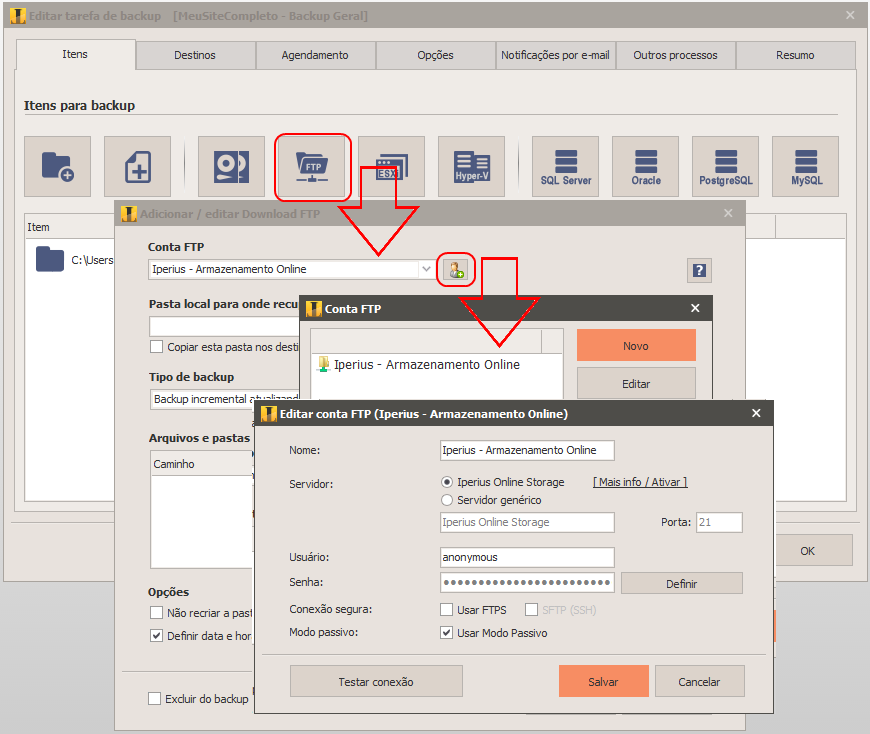Select the C:\Users folder item

tap(74, 260)
